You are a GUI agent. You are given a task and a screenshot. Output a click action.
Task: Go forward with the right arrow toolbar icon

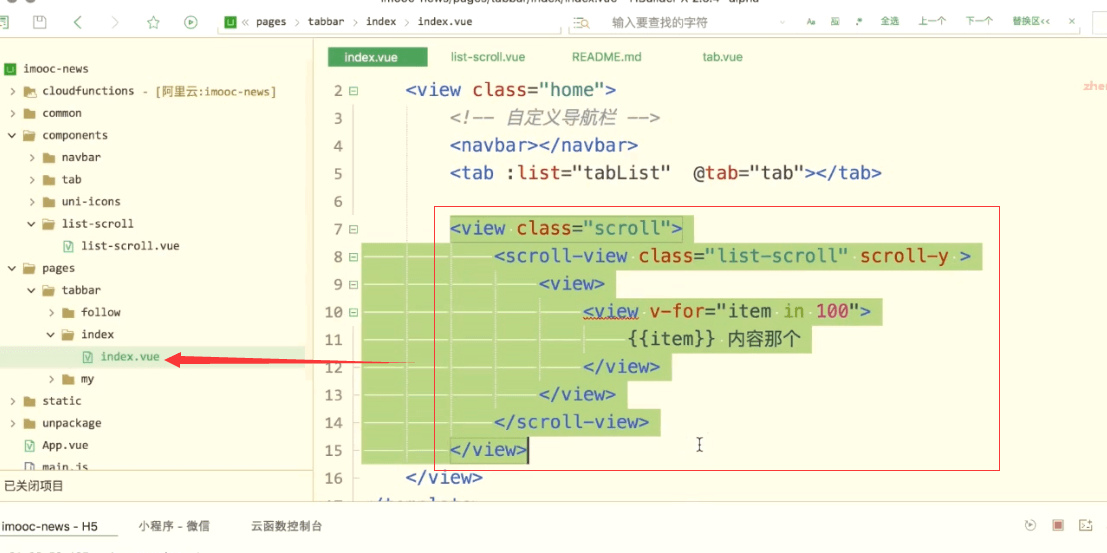coord(115,23)
